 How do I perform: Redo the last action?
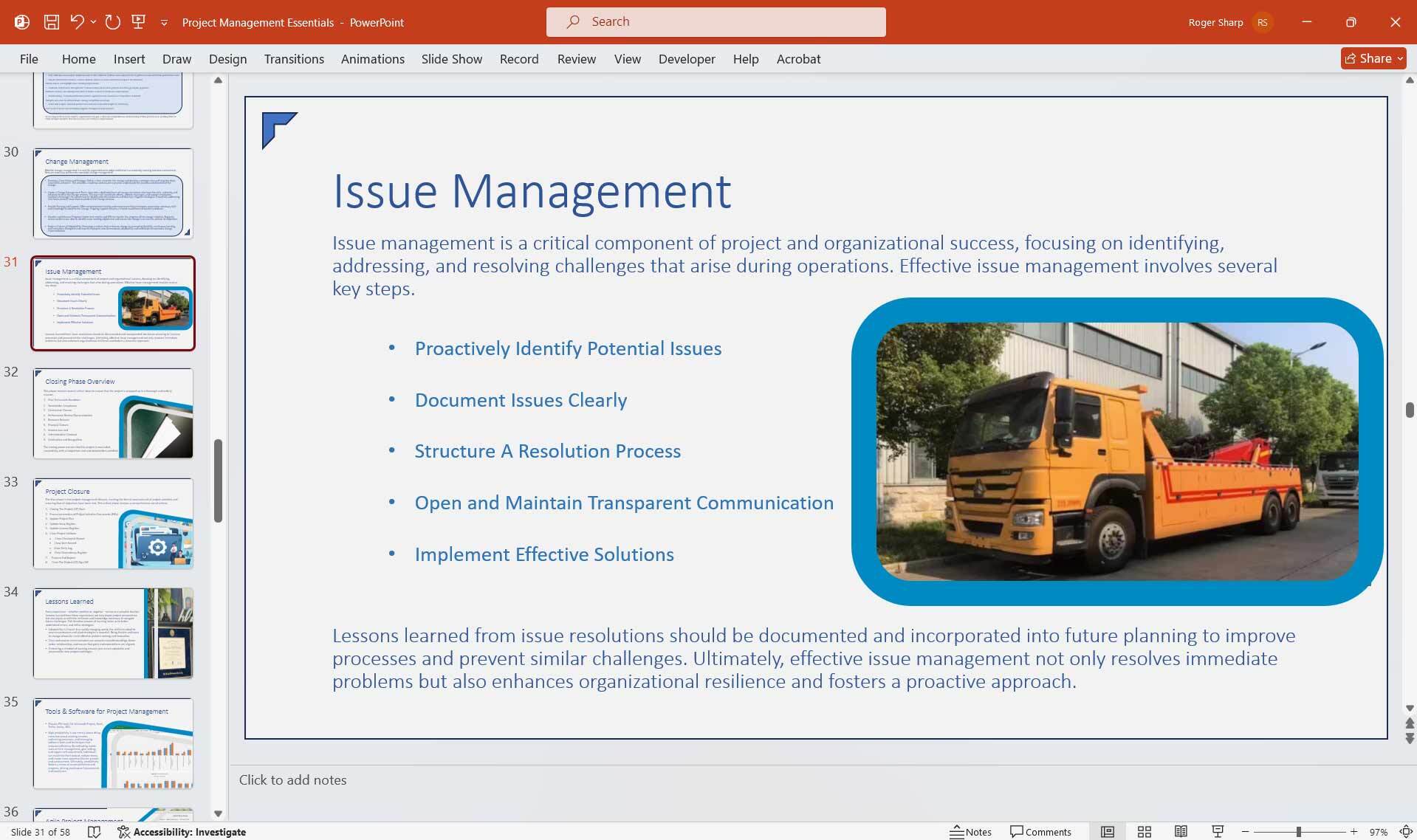112,22
